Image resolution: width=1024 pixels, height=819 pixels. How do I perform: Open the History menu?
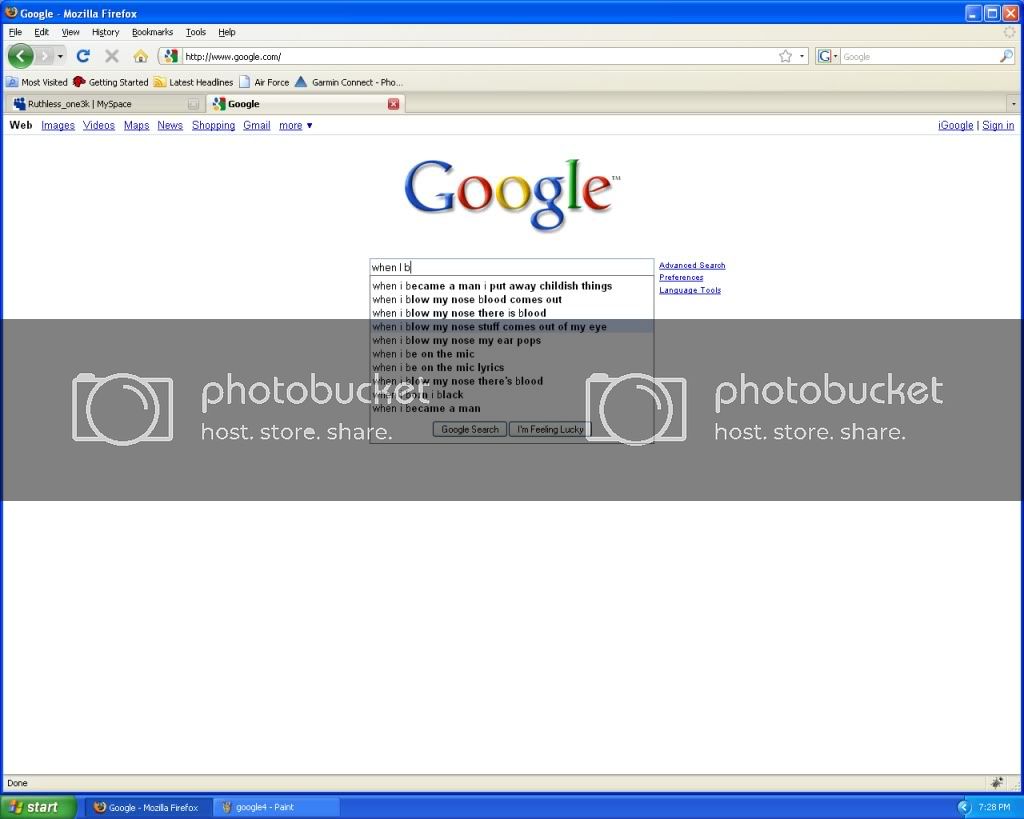pos(105,32)
